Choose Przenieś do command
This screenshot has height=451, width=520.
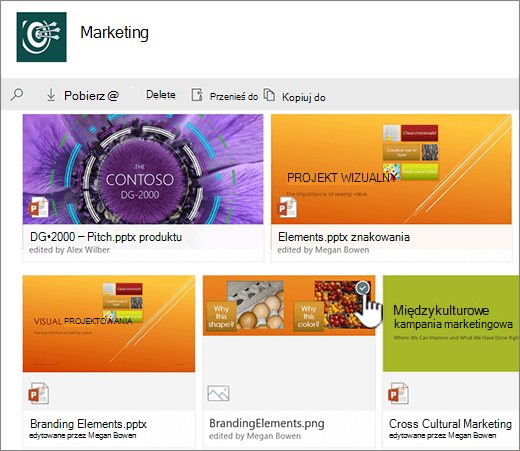pyautogui.click(x=234, y=97)
